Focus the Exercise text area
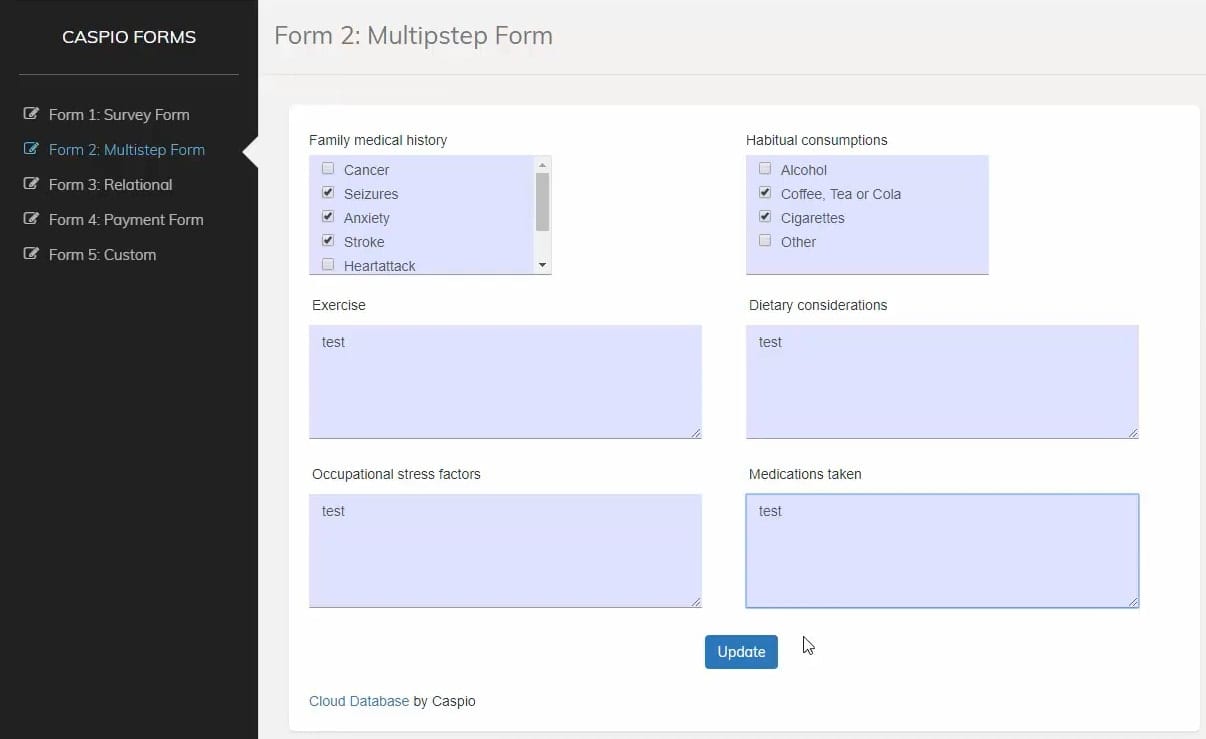The image size is (1206, 739). coord(505,381)
